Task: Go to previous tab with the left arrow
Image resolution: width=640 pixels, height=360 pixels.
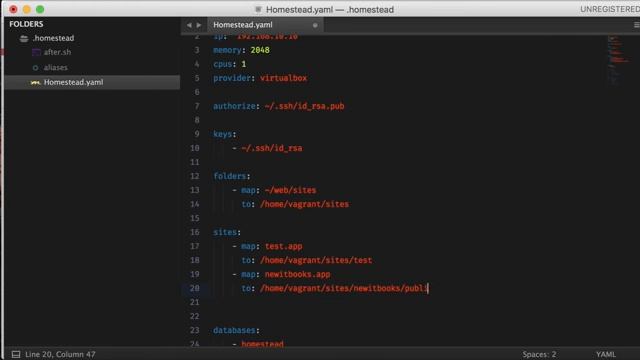Action: point(189,25)
